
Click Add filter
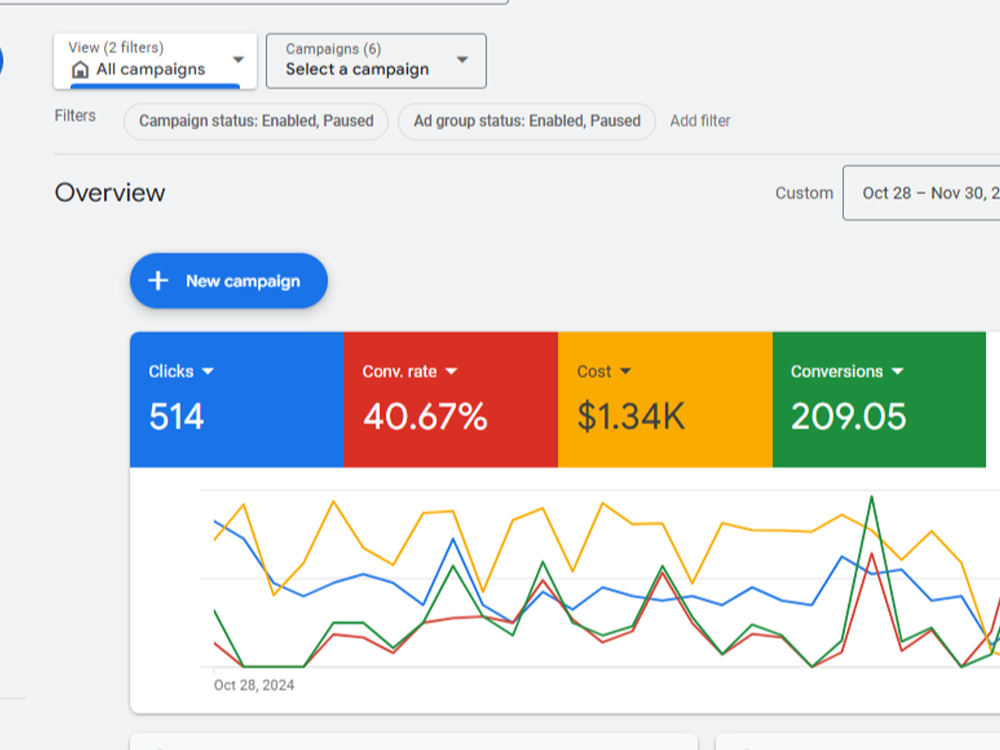pos(700,121)
